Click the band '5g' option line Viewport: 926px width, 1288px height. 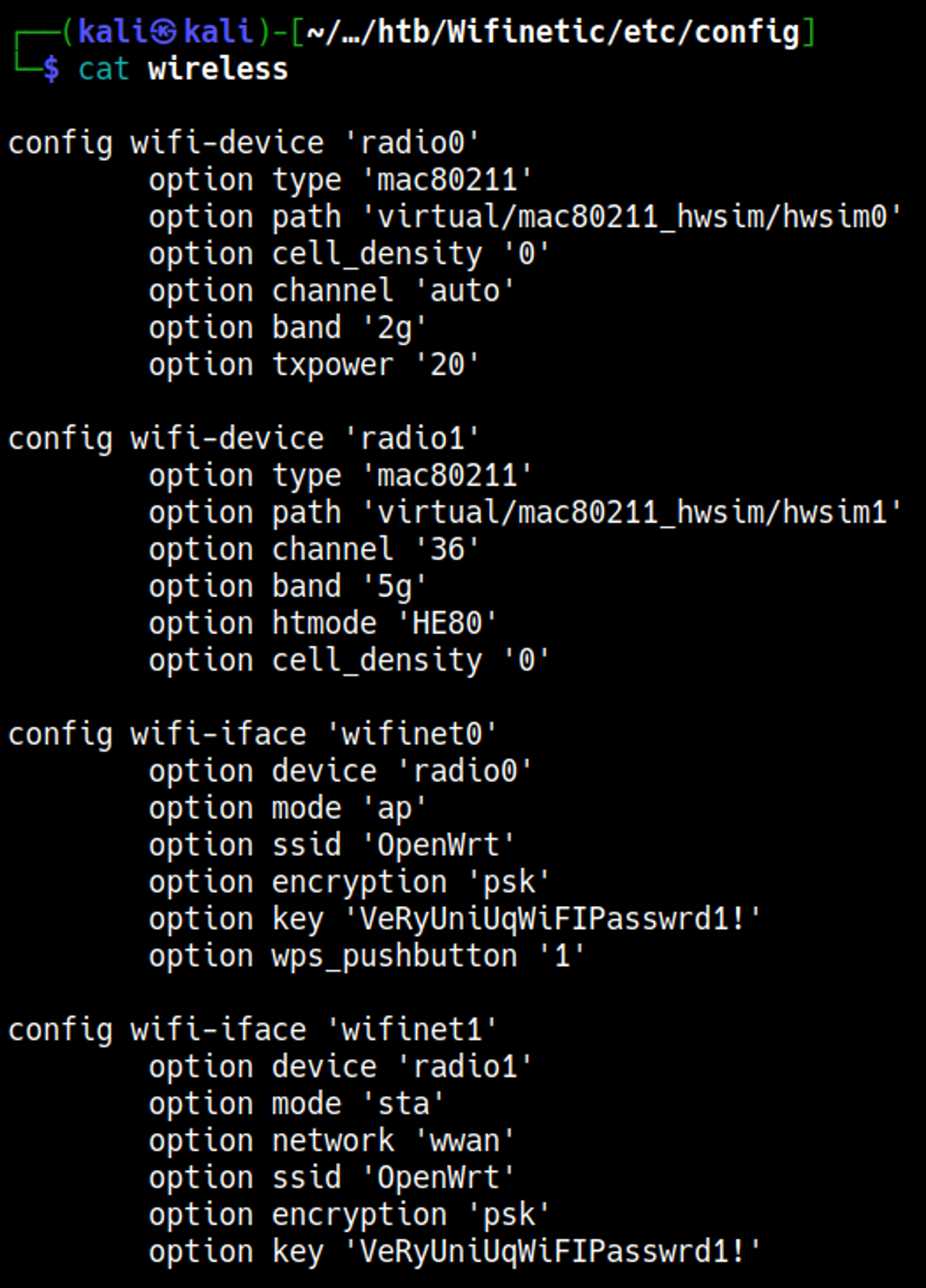click(x=287, y=586)
